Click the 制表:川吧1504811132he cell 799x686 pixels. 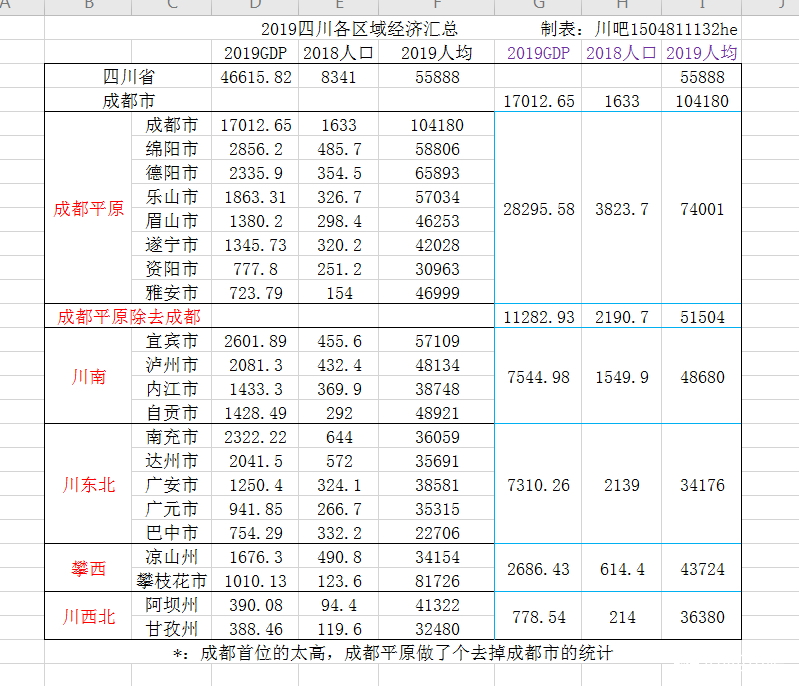[x=639, y=29]
